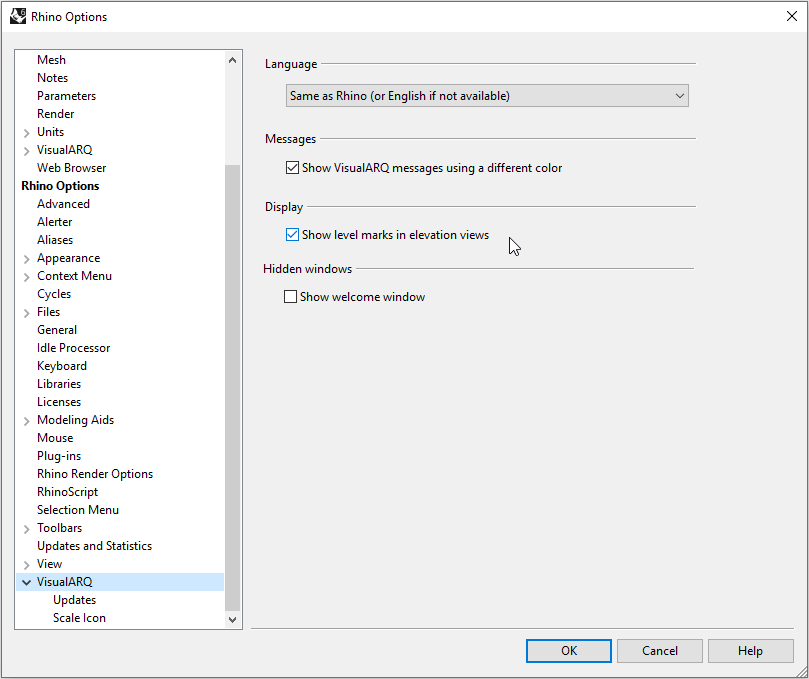809x679 pixels.
Task: Uncheck Show level marks in elevation views
Action: 293,235
